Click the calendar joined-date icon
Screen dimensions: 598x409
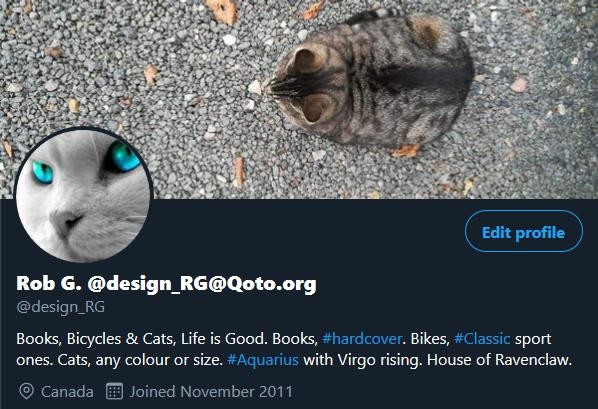tap(114, 391)
